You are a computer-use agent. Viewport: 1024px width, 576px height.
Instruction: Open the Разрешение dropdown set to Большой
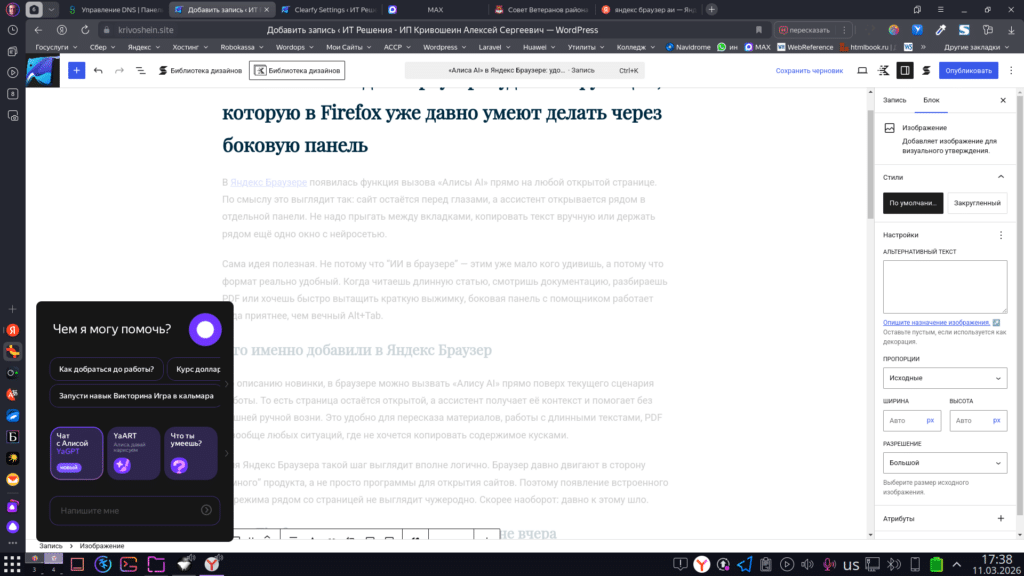[x=944, y=462]
